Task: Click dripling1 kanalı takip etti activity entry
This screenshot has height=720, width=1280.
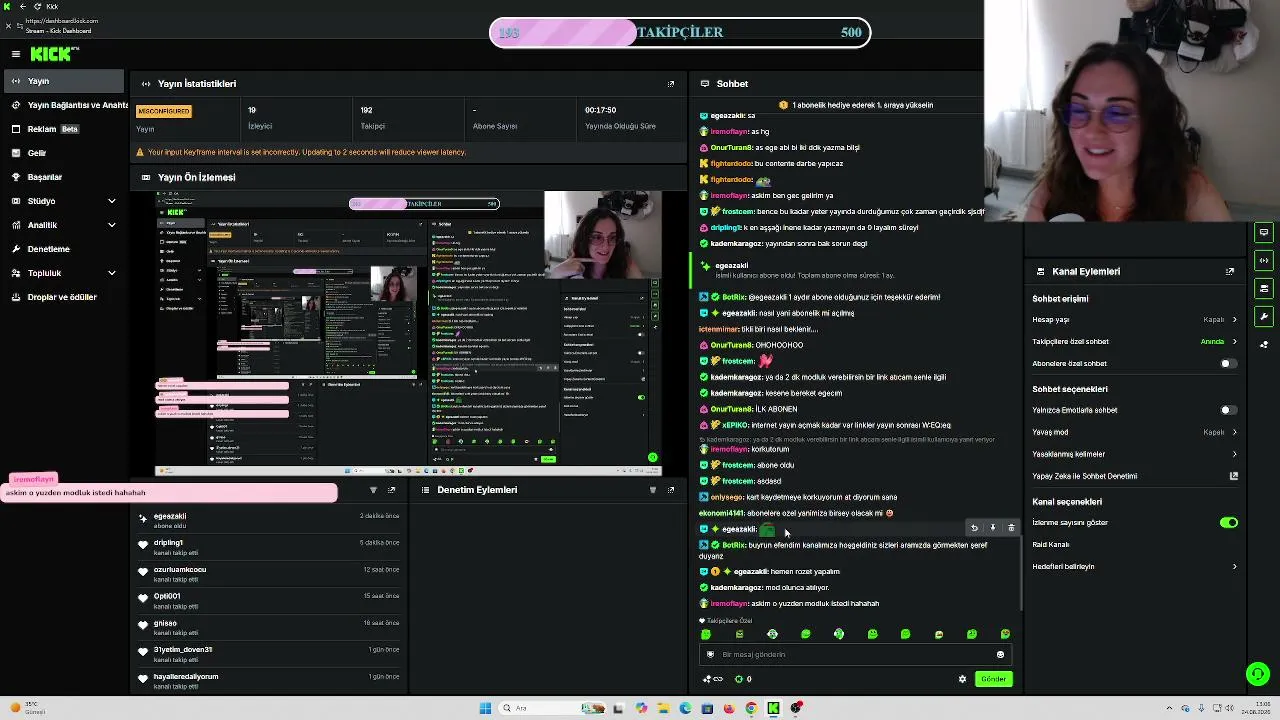Action: (269, 547)
